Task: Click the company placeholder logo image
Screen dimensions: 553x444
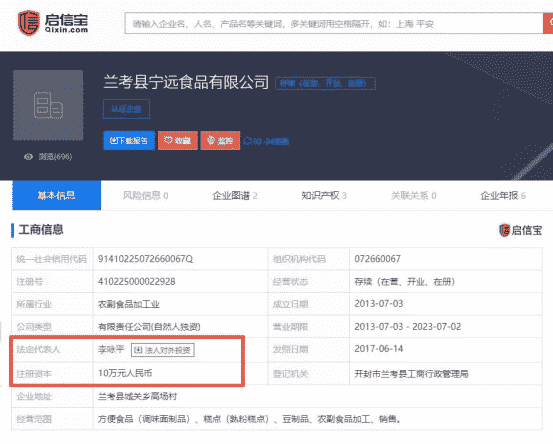Action: (48, 105)
